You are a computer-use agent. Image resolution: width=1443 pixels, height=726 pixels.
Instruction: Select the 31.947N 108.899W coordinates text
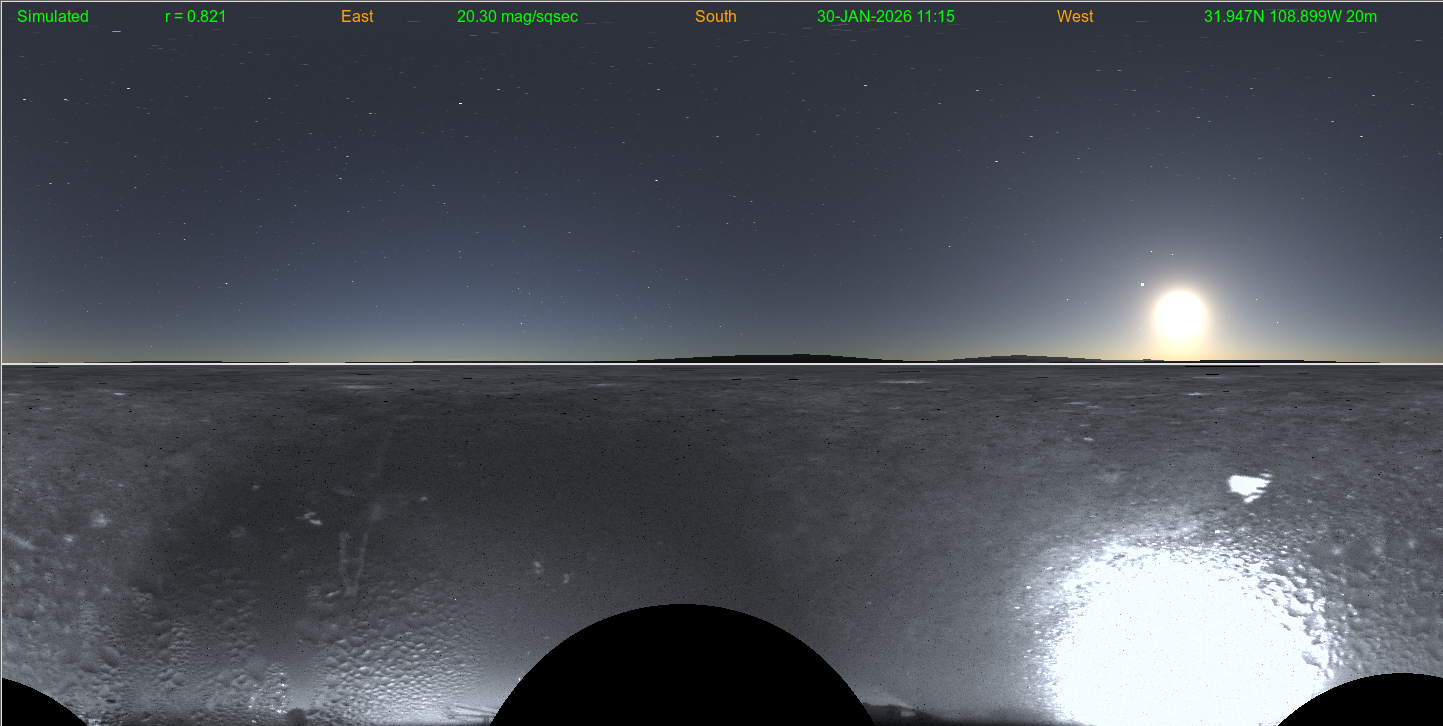click(x=1290, y=17)
